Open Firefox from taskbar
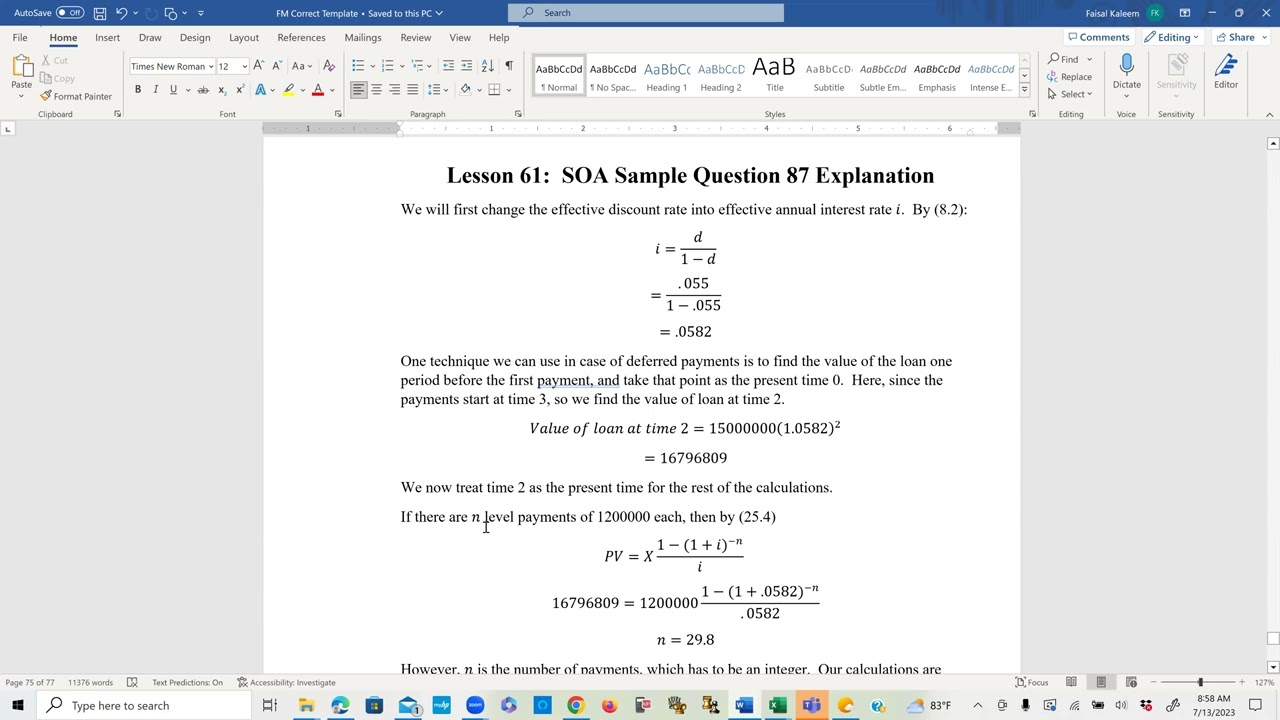The width and height of the screenshot is (1280, 720). click(609, 705)
